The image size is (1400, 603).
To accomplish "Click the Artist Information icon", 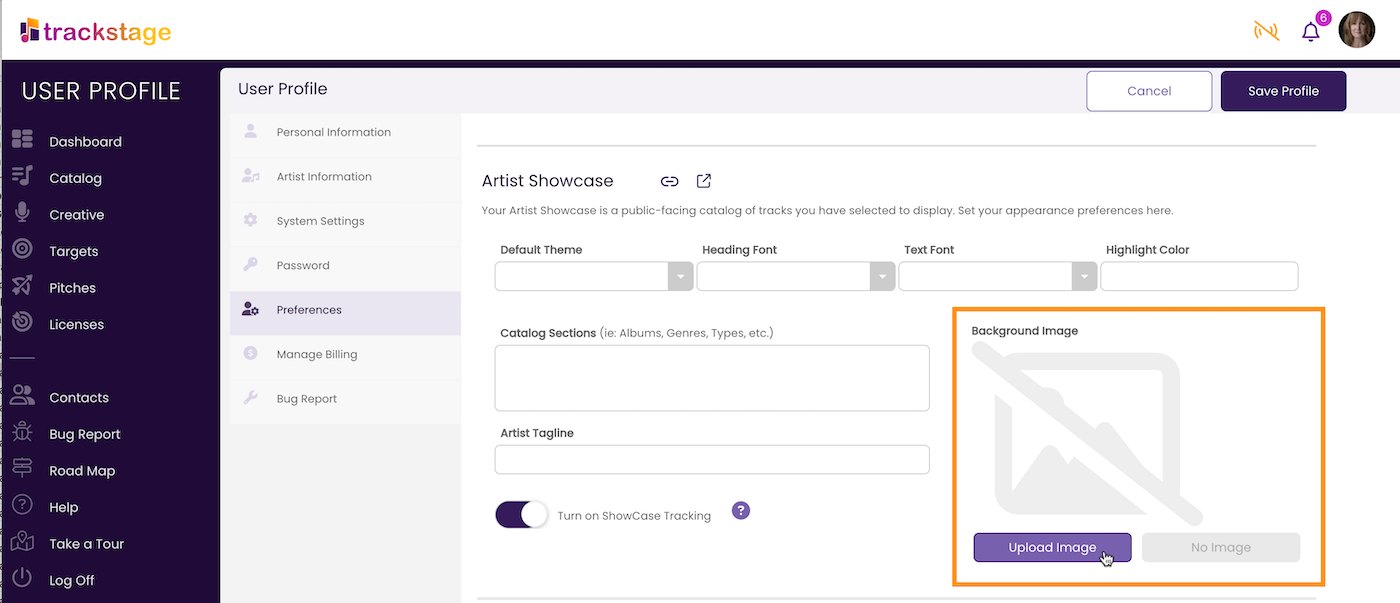I will 251,176.
